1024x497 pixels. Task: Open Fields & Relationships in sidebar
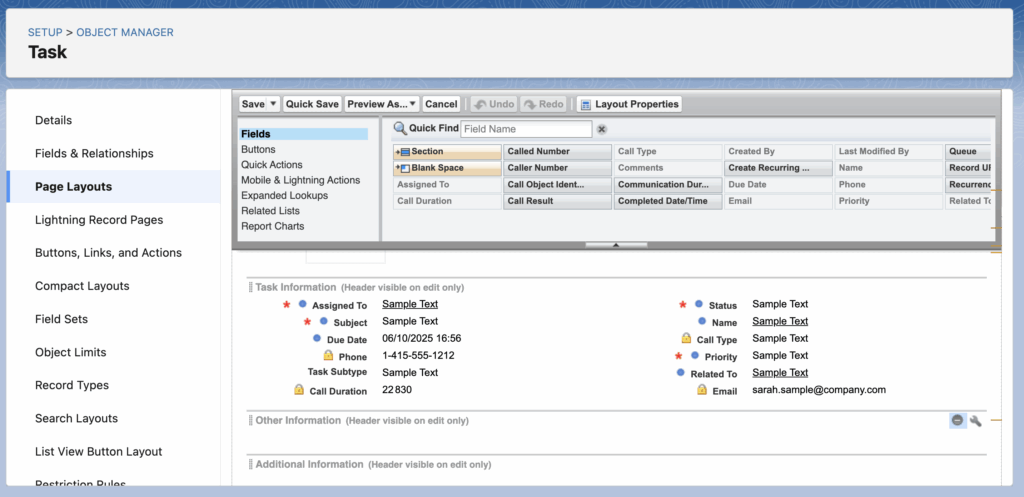click(x=94, y=153)
